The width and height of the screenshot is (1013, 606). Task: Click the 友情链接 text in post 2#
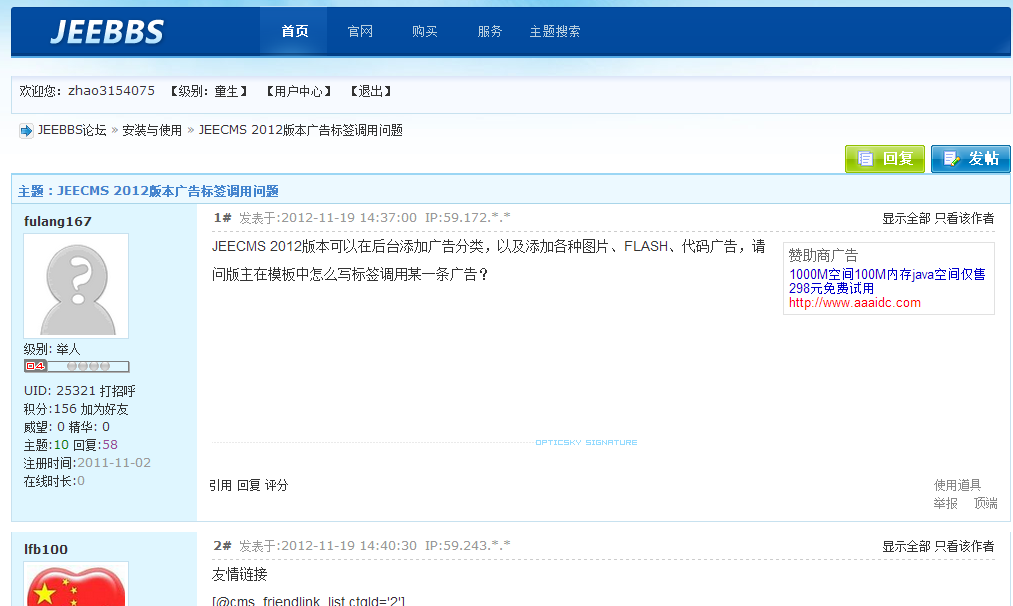(x=239, y=574)
